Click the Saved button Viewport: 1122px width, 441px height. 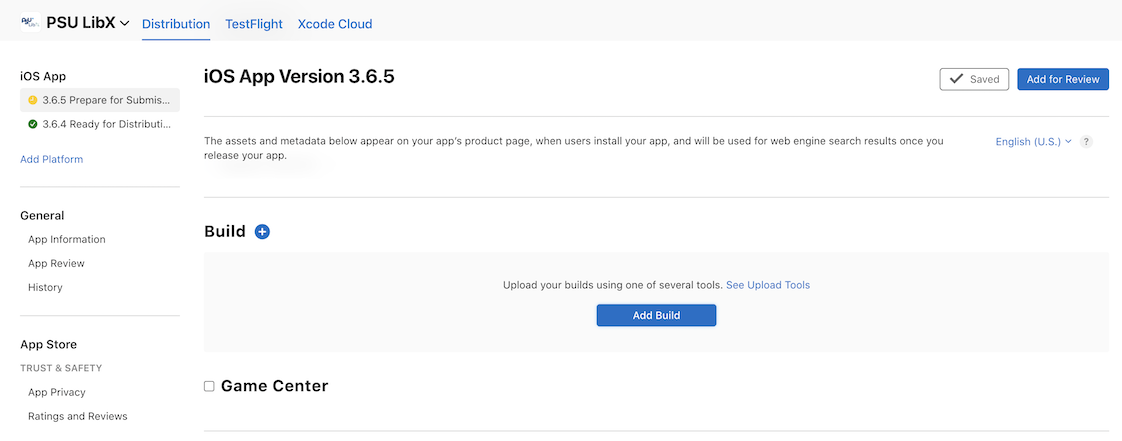pos(974,79)
